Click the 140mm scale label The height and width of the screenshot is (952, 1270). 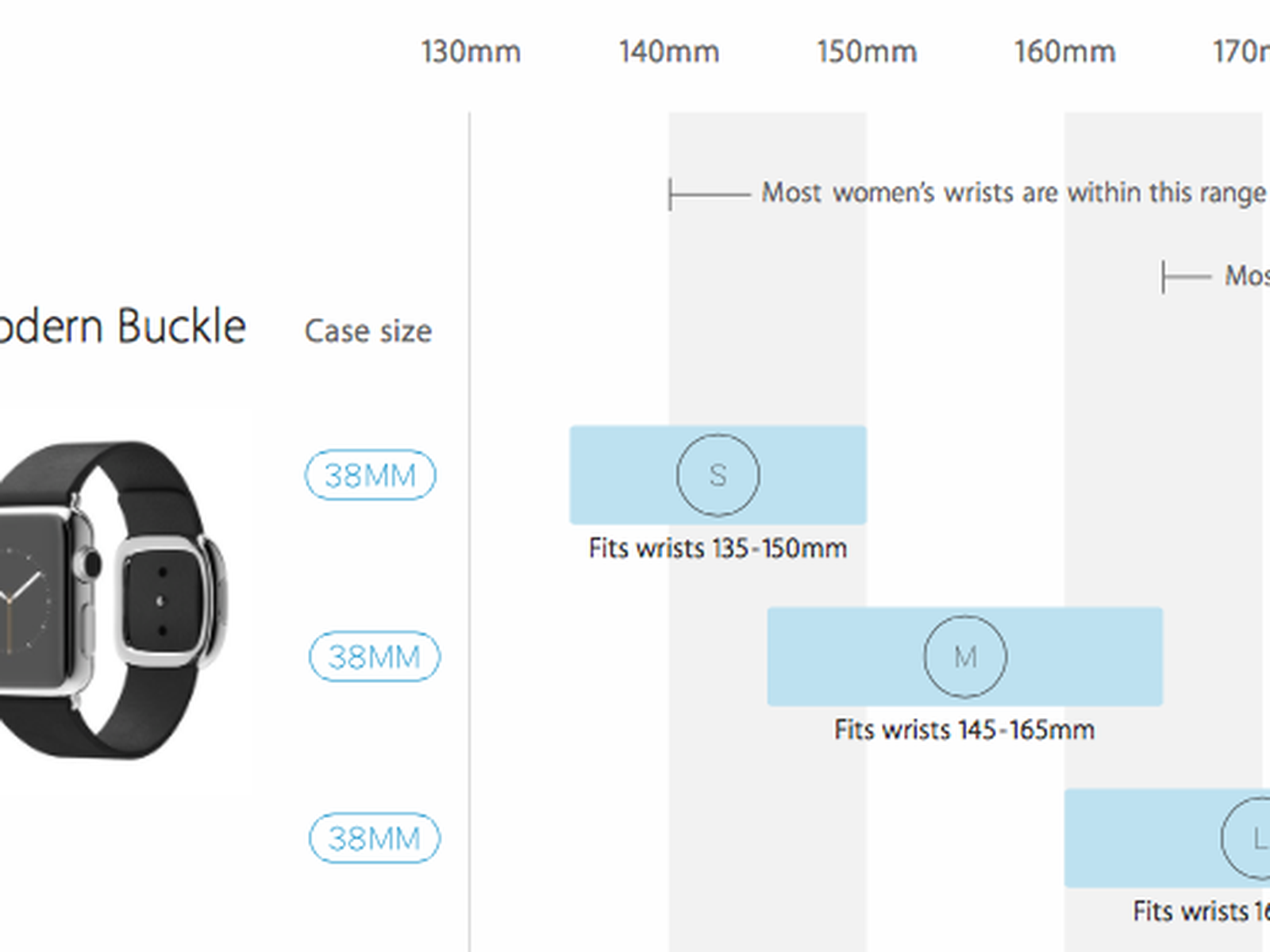tap(669, 52)
